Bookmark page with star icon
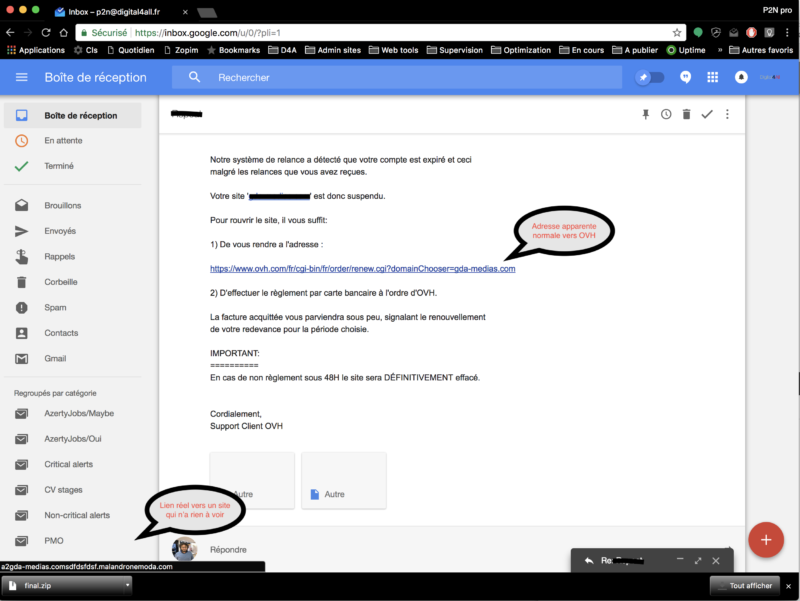Screen dimensions: 800x601 [677, 33]
